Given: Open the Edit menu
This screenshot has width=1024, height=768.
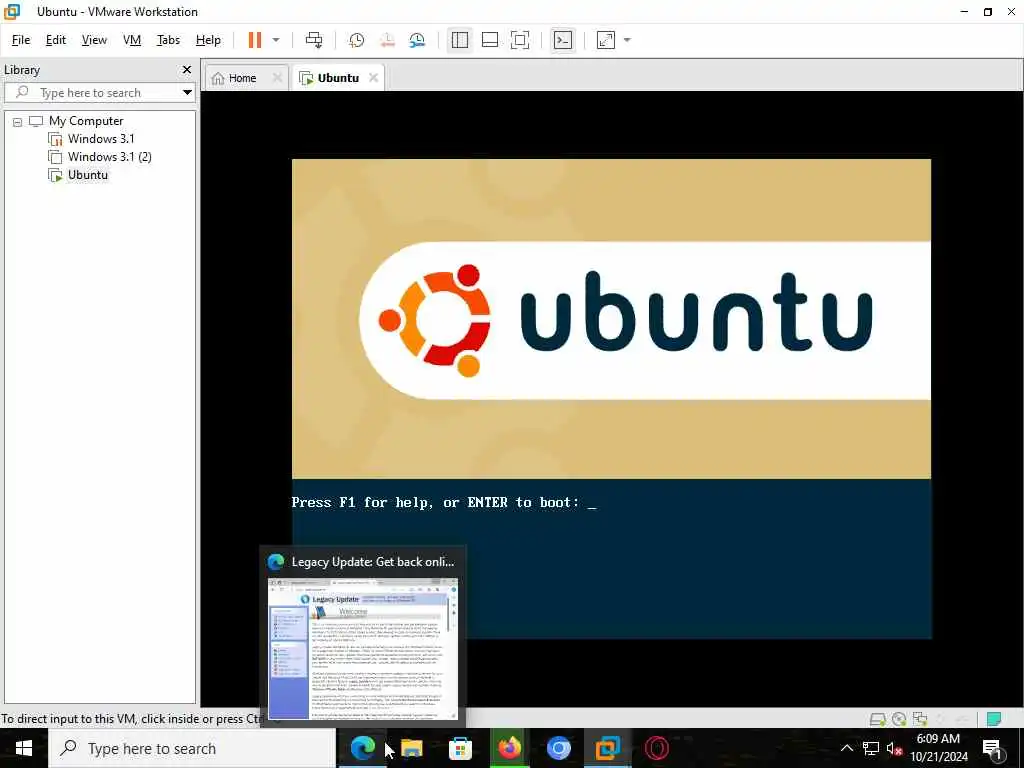Looking at the screenshot, I should click(56, 40).
